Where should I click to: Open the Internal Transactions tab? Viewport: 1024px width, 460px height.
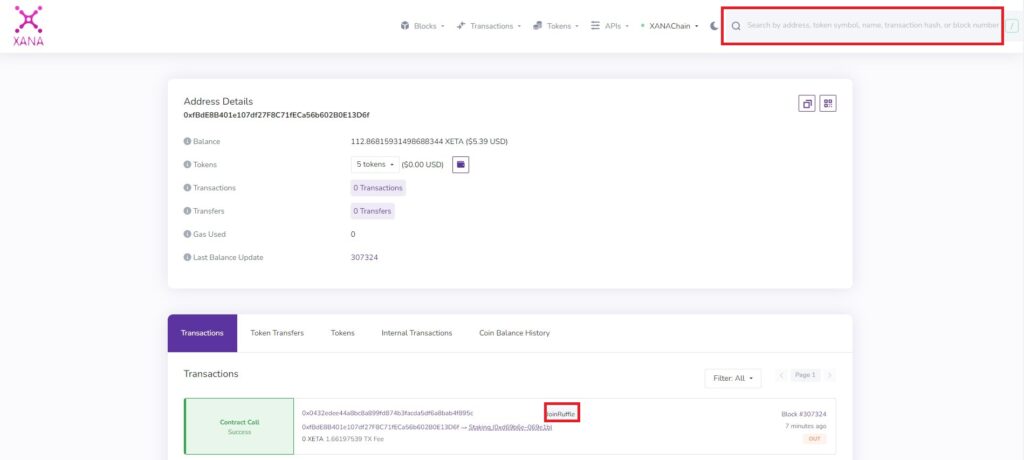tap(417, 333)
